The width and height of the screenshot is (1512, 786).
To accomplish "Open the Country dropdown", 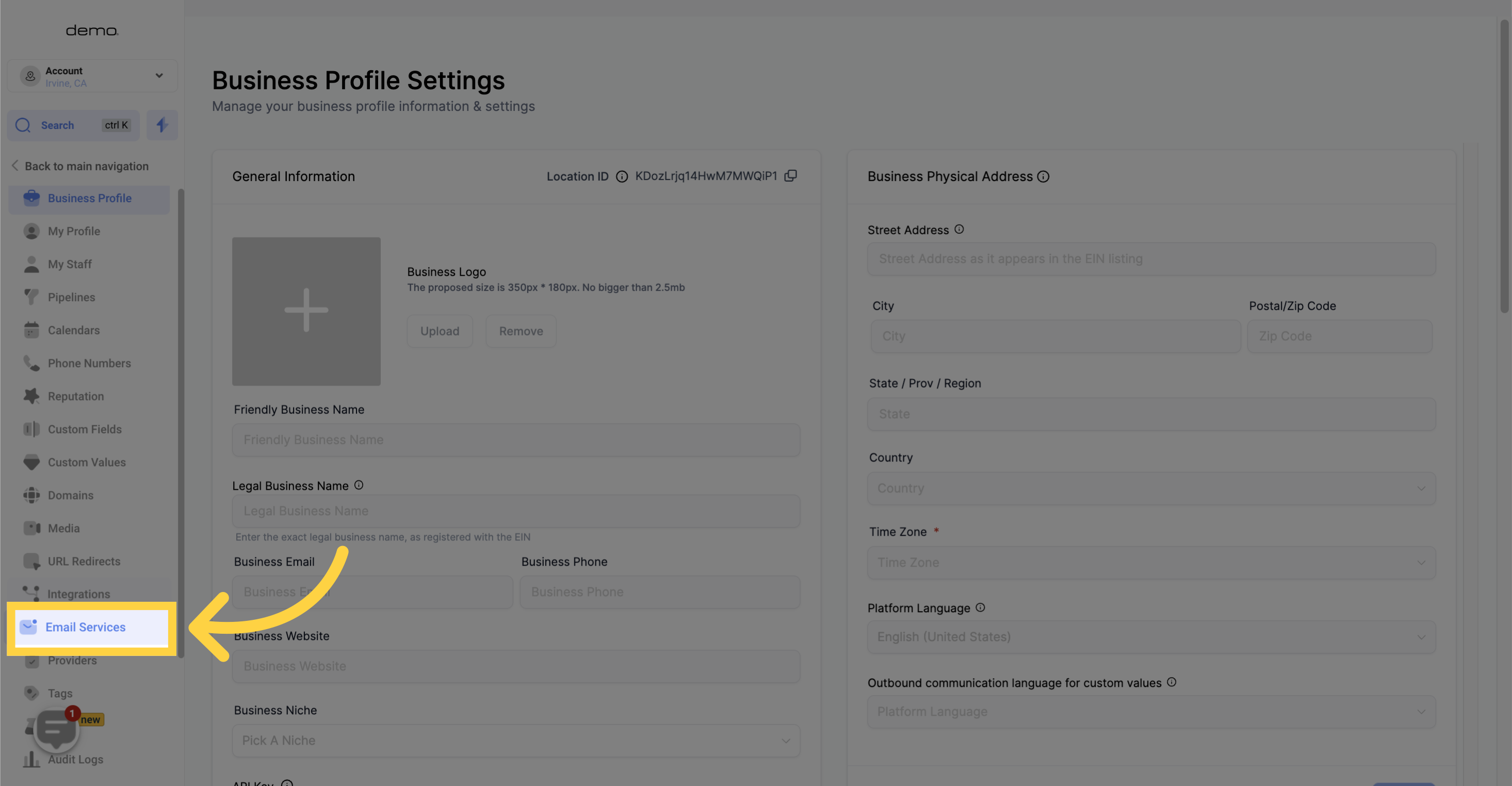I will [1151, 488].
